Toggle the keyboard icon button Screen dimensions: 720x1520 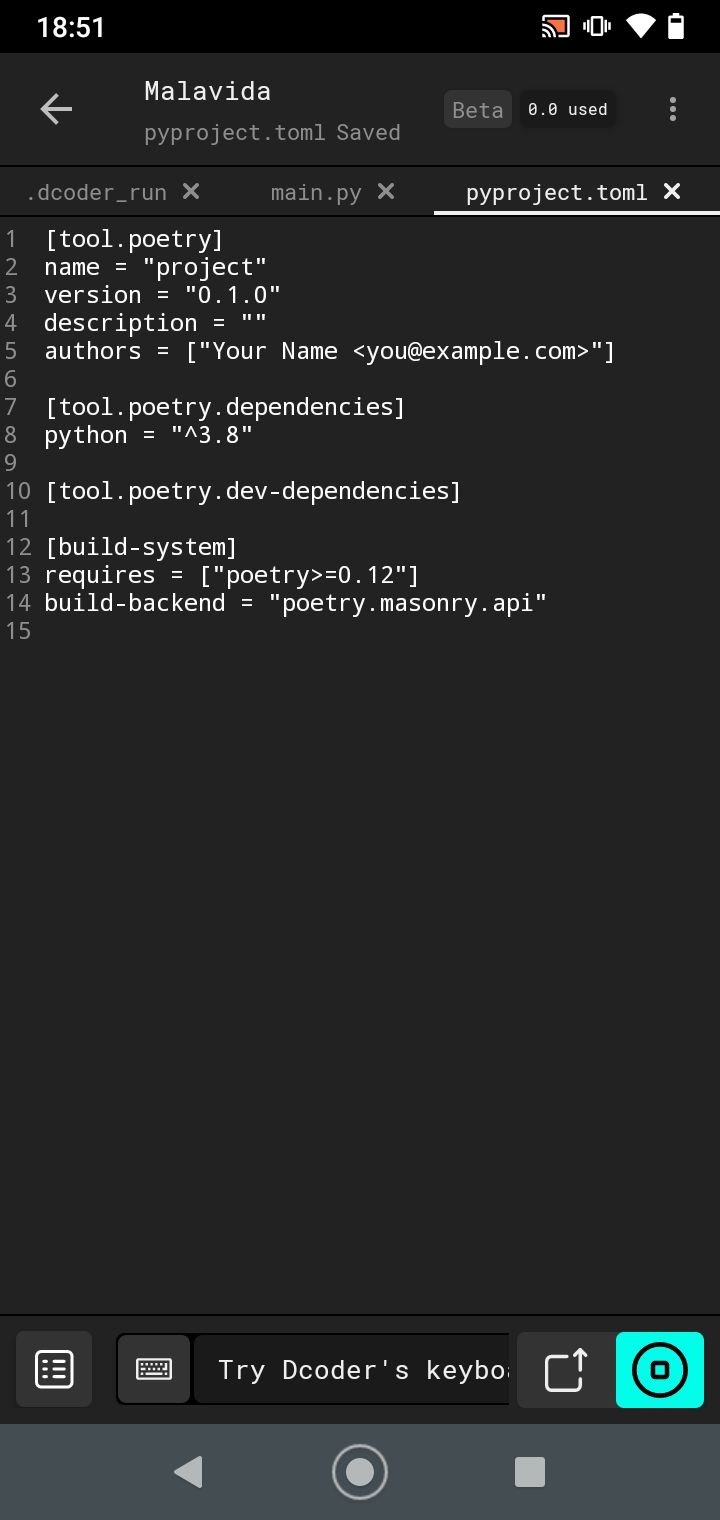coord(153,1369)
